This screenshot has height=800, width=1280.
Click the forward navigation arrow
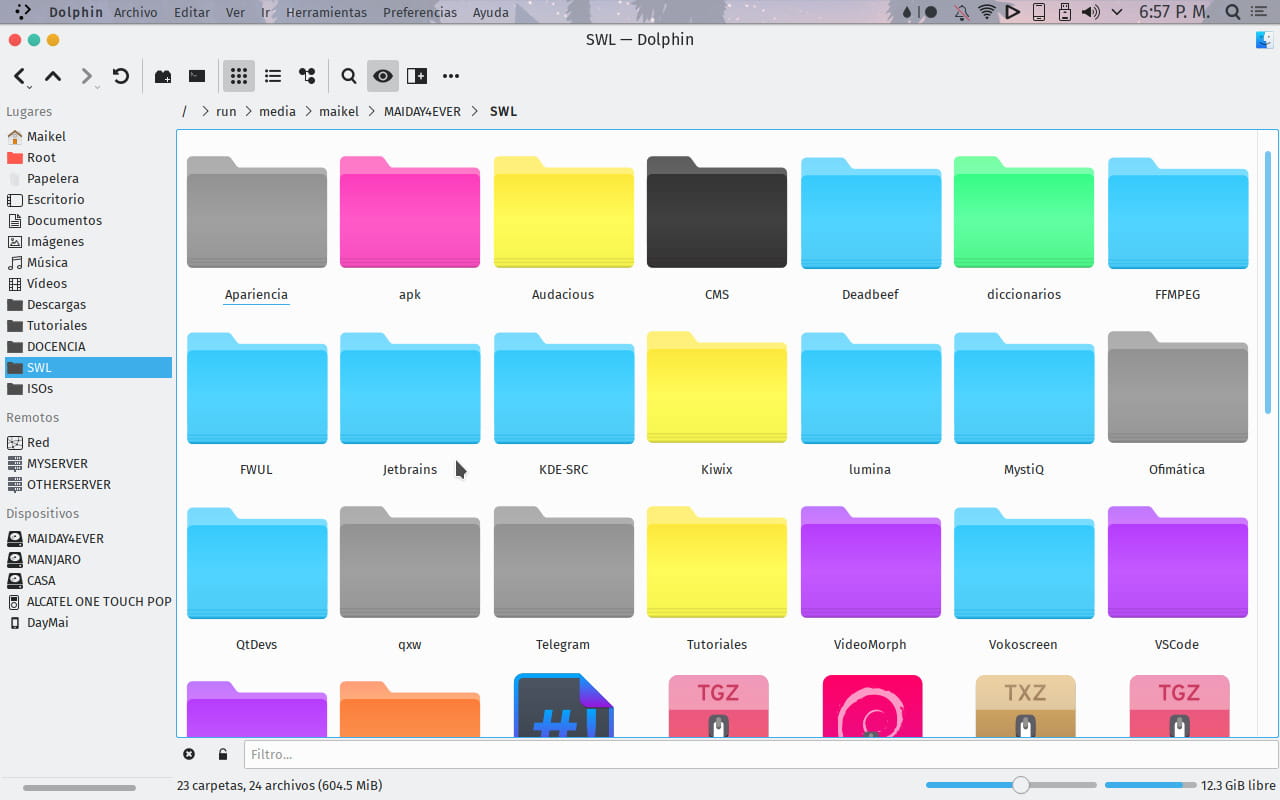pos(86,76)
